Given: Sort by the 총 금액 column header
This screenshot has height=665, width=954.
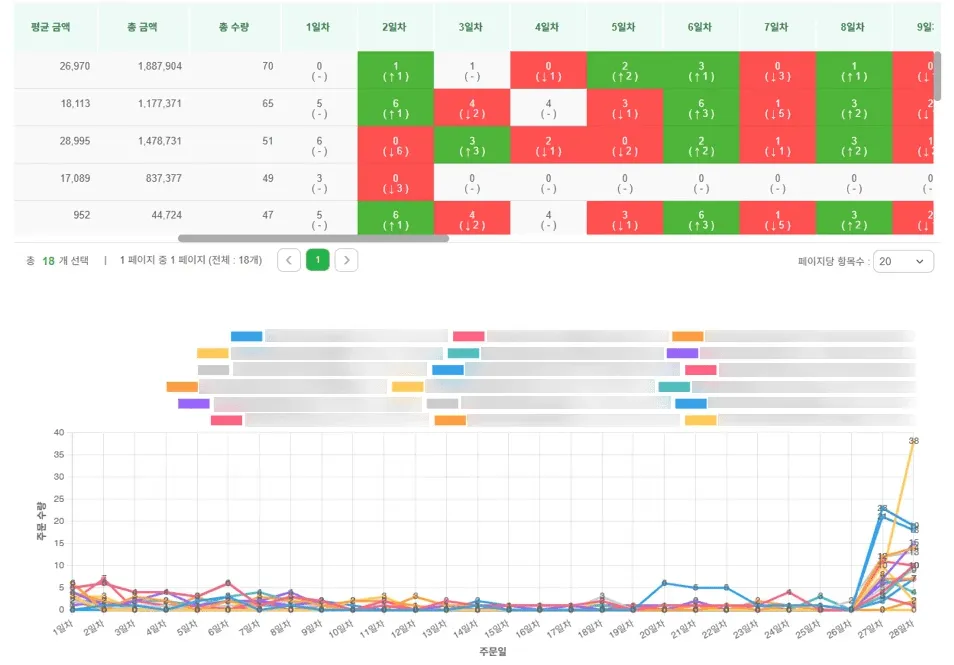Looking at the screenshot, I should coord(142,27).
